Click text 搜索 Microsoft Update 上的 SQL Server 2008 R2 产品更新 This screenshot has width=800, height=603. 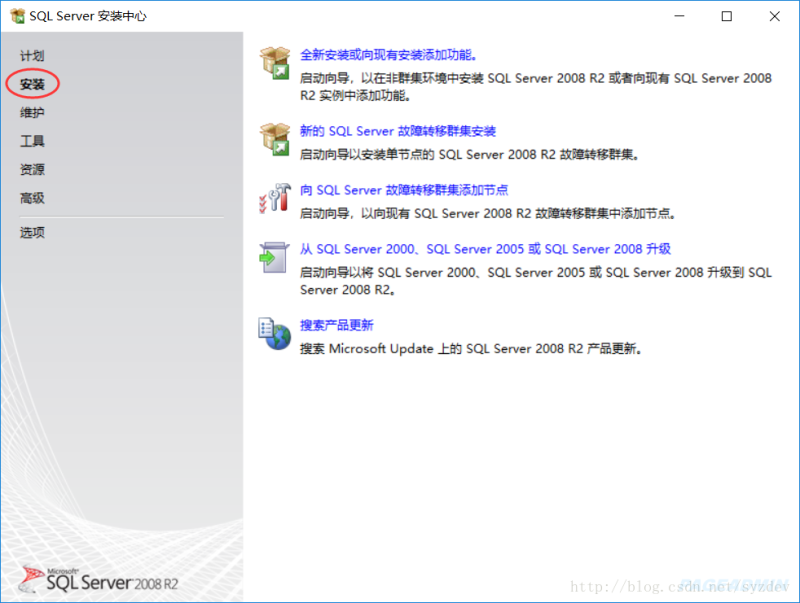coord(470,348)
